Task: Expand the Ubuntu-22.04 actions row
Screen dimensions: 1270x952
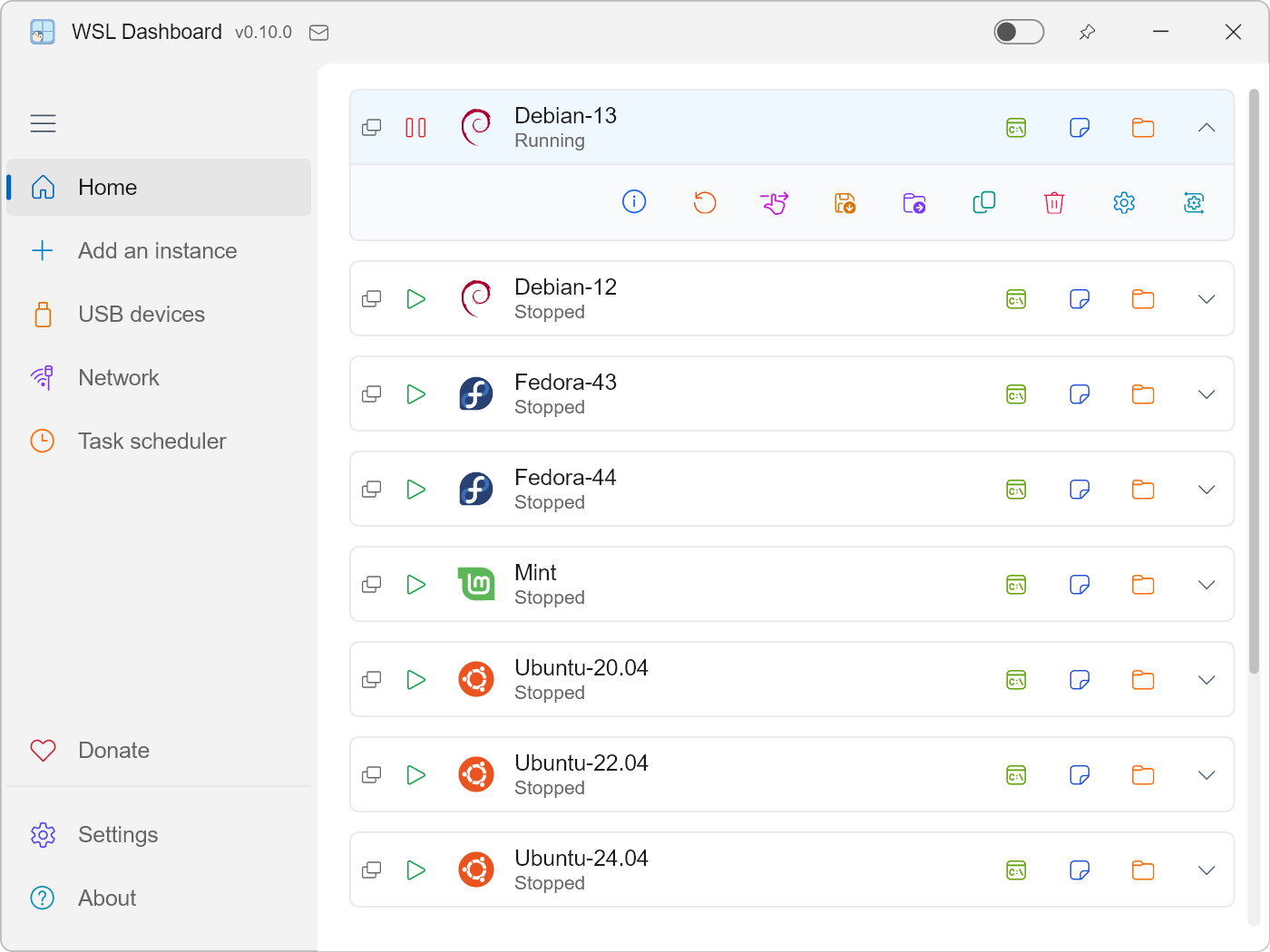Action: (1206, 775)
